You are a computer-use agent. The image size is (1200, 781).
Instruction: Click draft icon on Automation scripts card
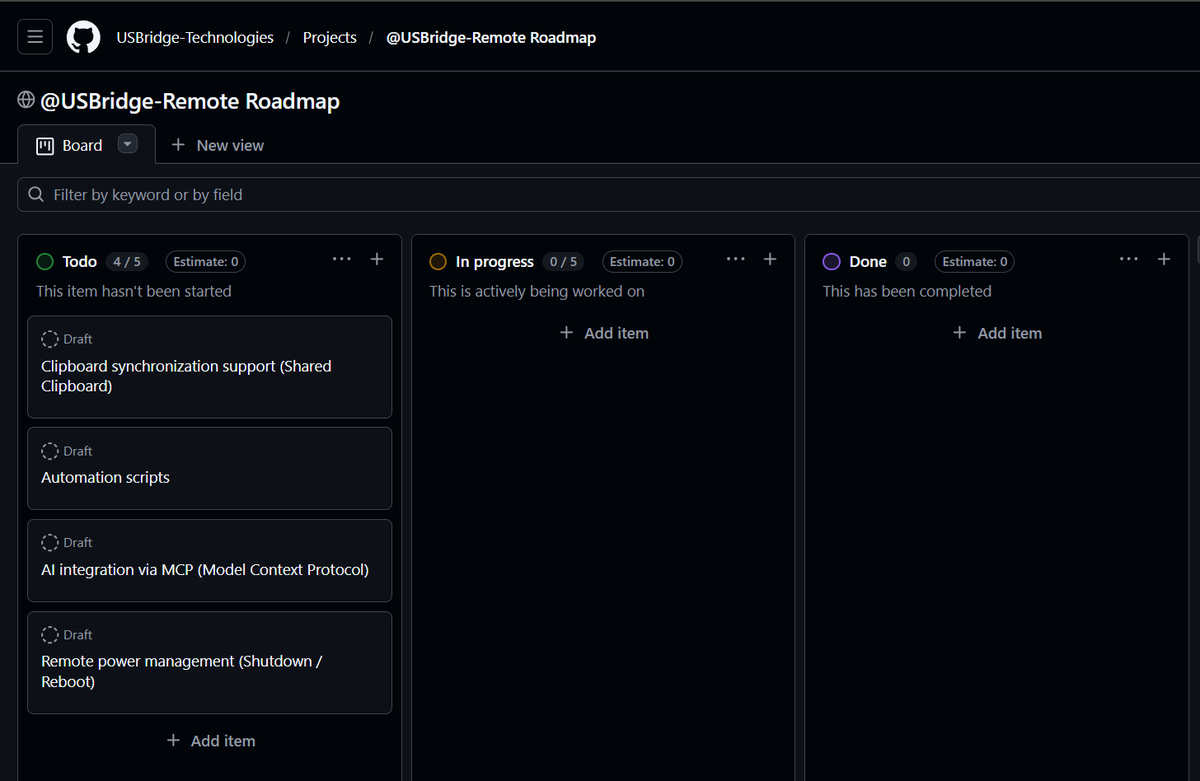point(50,451)
